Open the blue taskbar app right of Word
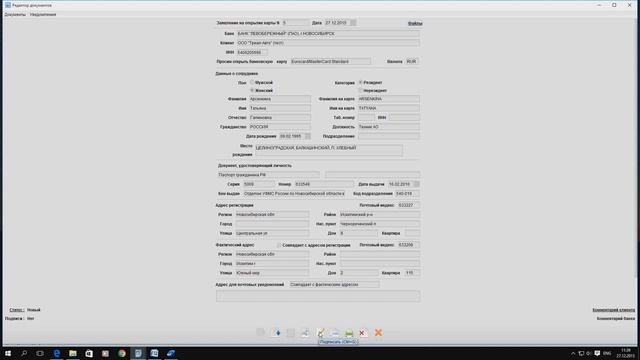 [x=171, y=353]
